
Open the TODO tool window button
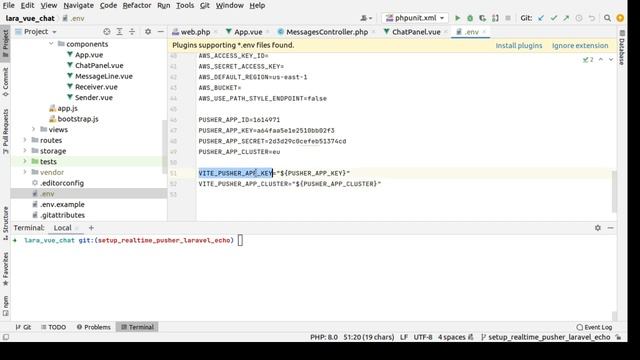tap(53, 327)
